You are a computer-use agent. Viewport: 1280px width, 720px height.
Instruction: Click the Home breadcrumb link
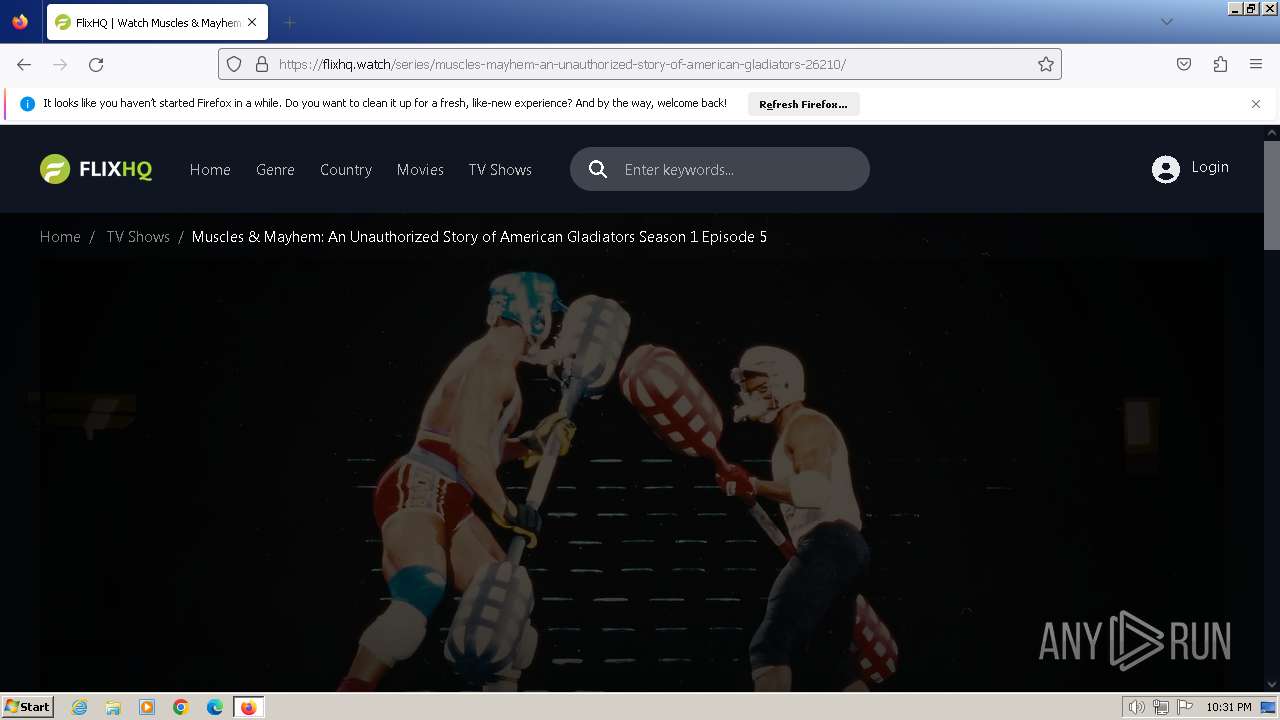60,237
